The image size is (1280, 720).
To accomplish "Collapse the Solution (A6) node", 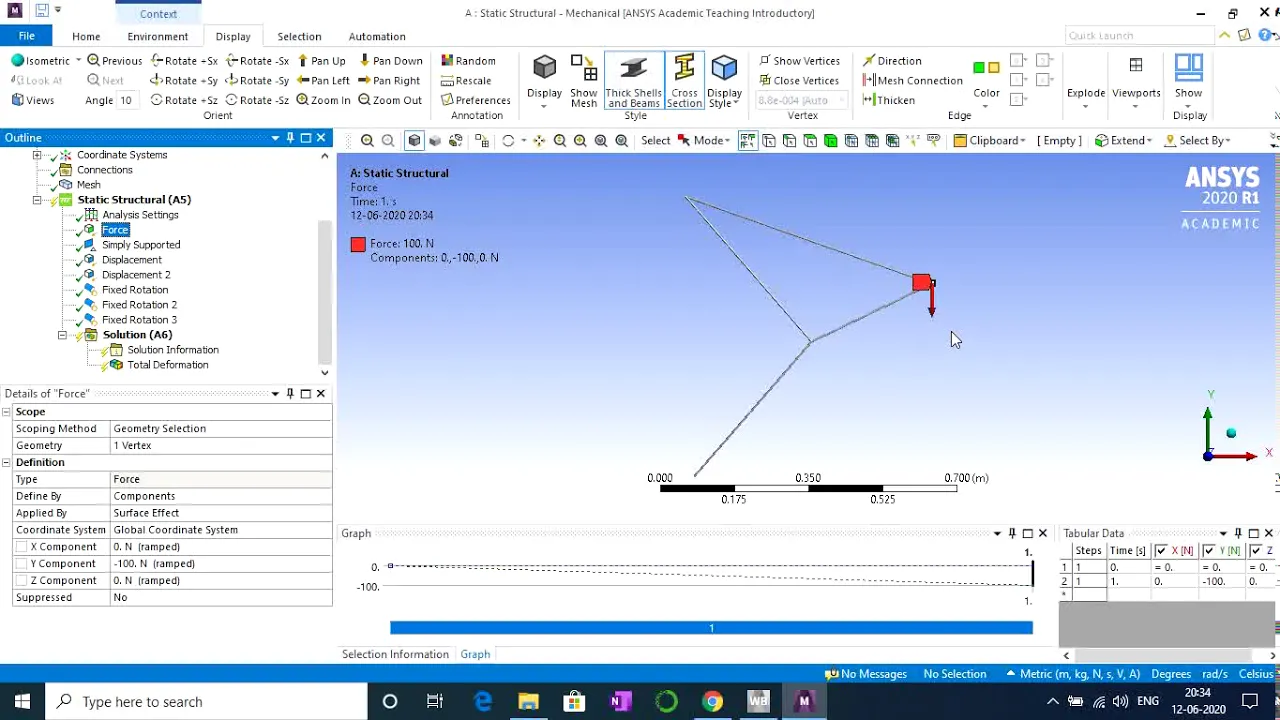I will [62, 335].
